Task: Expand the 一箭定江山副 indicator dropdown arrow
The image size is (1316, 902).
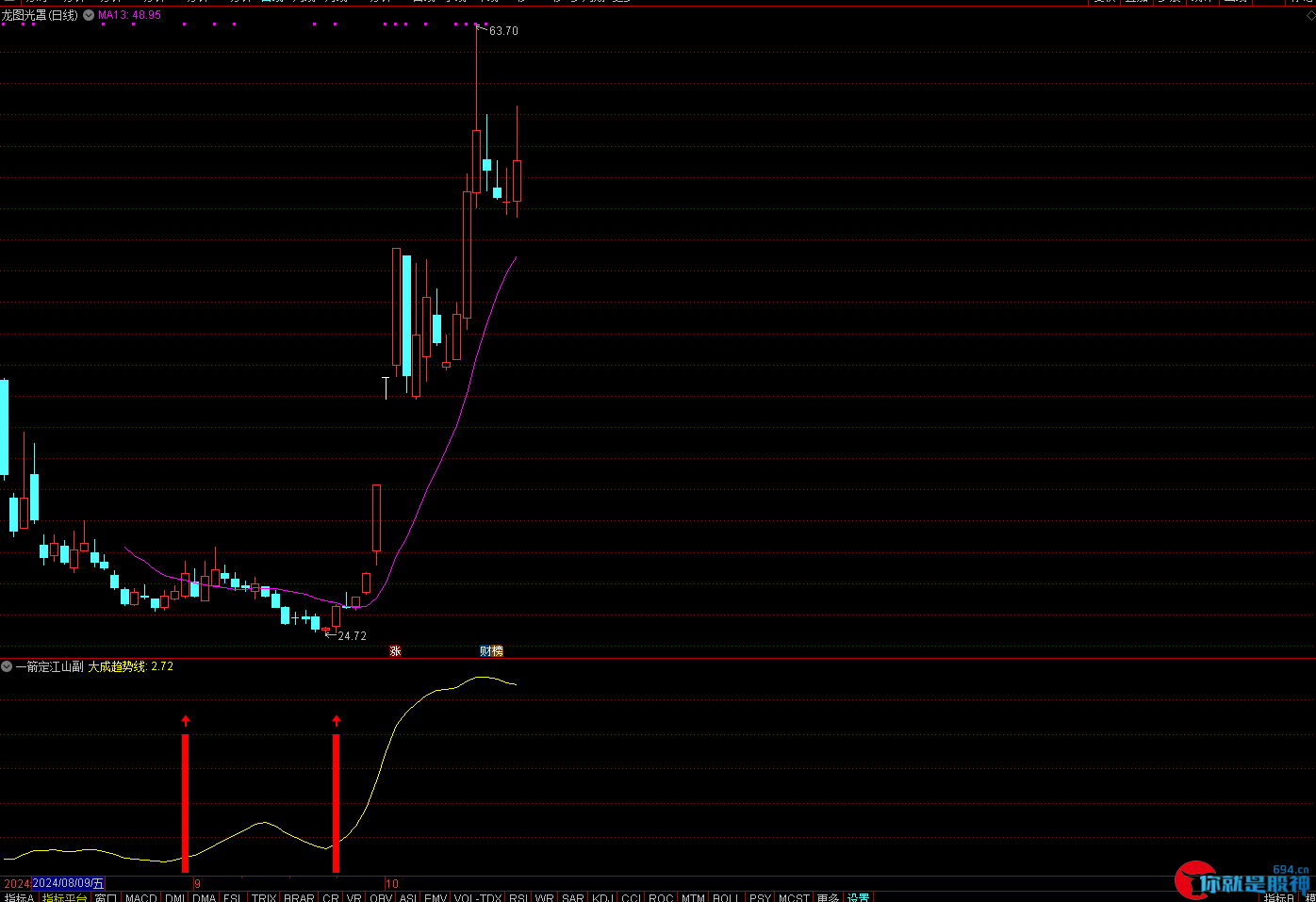Action: (7, 666)
